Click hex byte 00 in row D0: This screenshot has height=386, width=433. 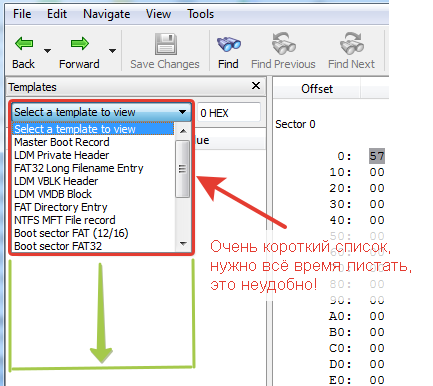tap(377, 364)
